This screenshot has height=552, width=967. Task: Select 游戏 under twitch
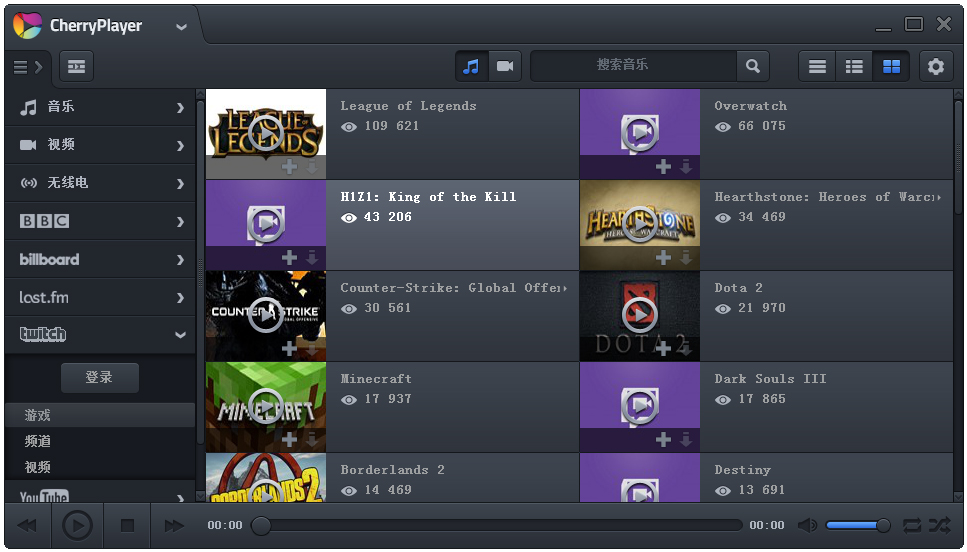[101, 415]
